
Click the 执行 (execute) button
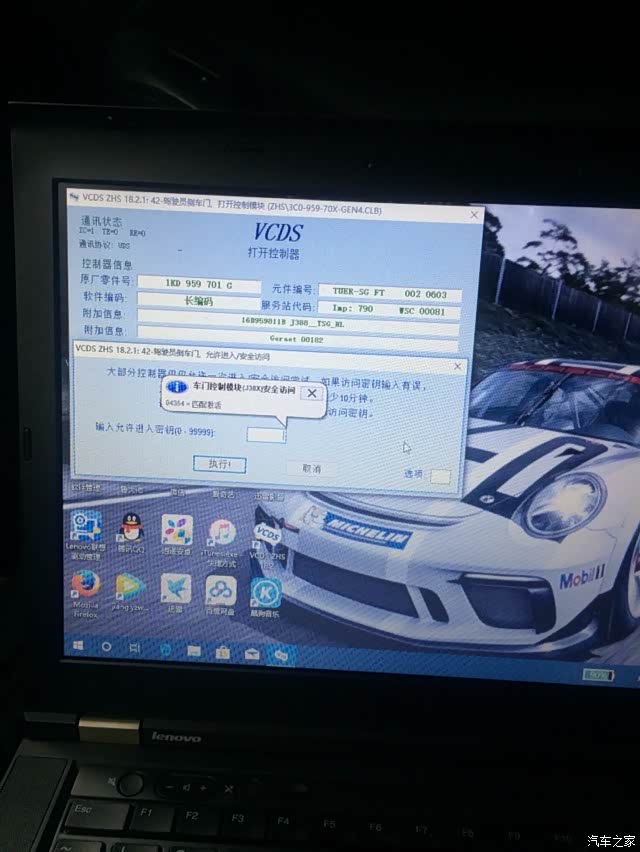point(220,464)
